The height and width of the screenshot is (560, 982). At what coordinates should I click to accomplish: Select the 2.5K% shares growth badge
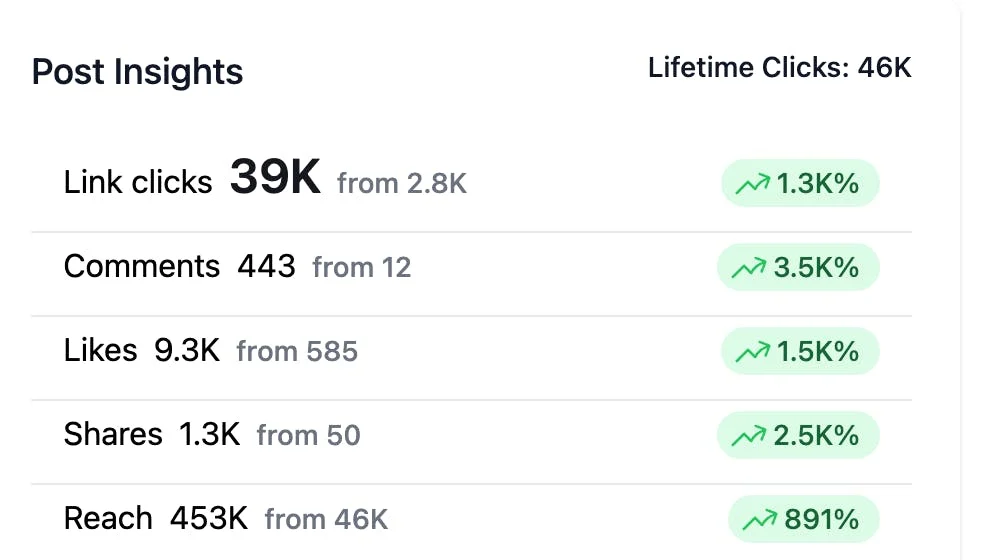pos(799,435)
